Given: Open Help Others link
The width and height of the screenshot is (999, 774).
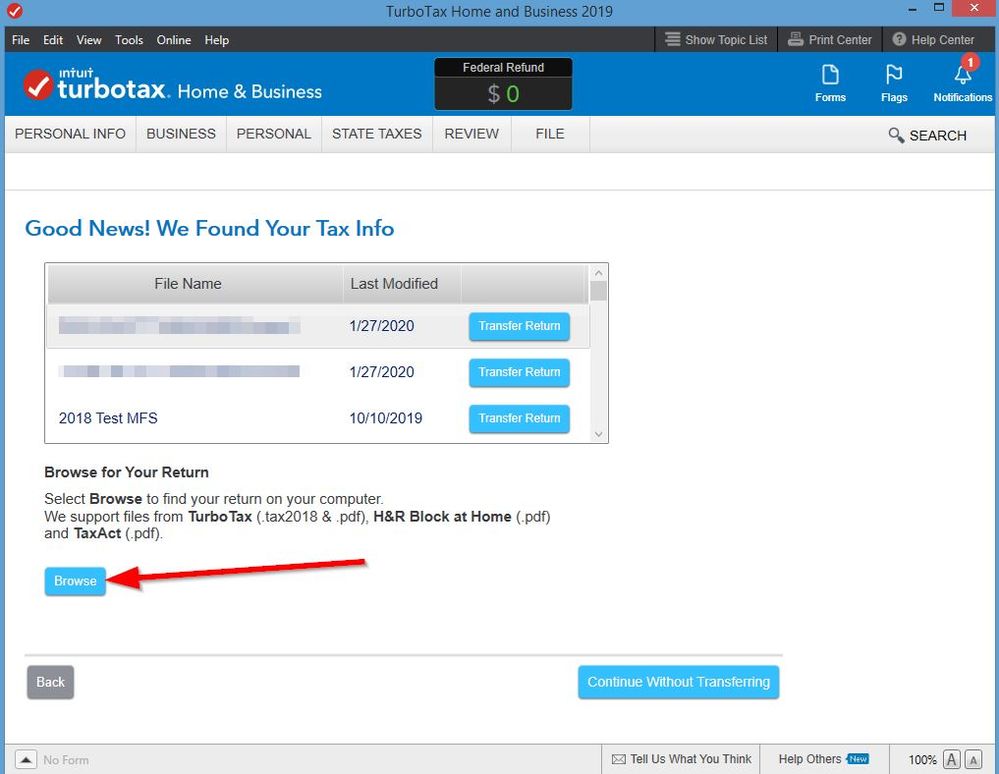Looking at the screenshot, I should [823, 759].
